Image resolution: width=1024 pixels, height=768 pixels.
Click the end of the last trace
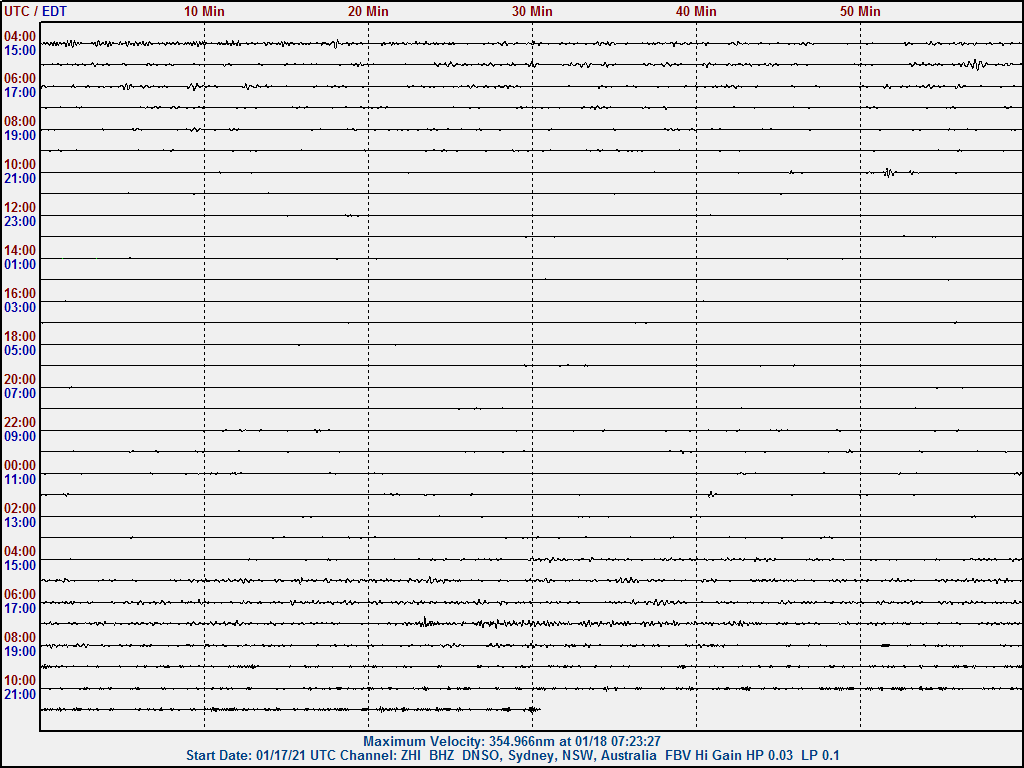[x=538, y=709]
